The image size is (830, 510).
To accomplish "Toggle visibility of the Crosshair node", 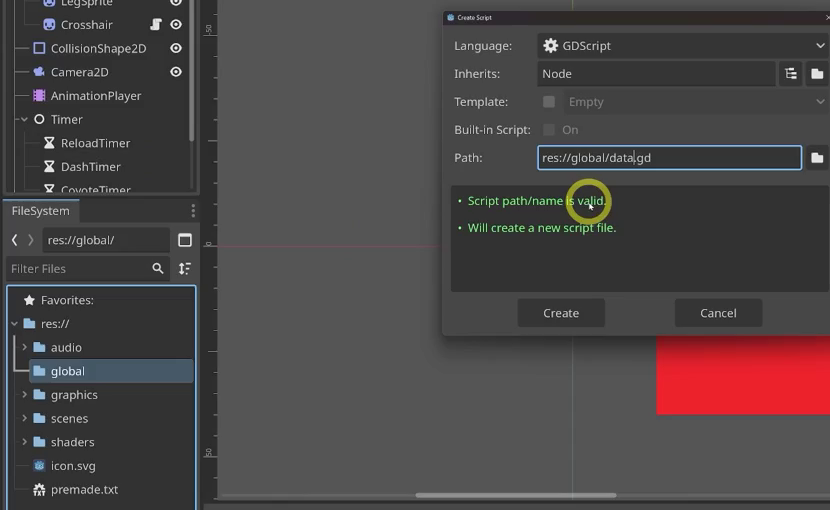I will coord(176,24).
